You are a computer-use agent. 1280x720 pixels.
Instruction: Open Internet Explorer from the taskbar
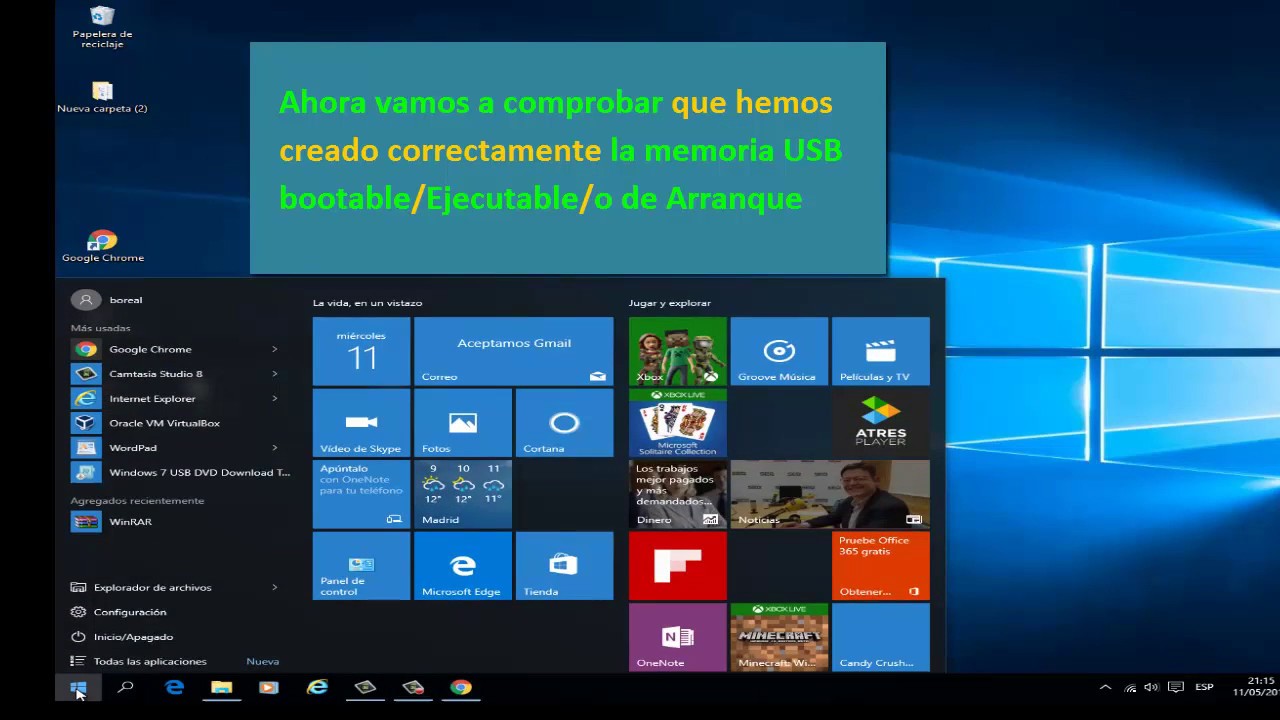[317, 688]
